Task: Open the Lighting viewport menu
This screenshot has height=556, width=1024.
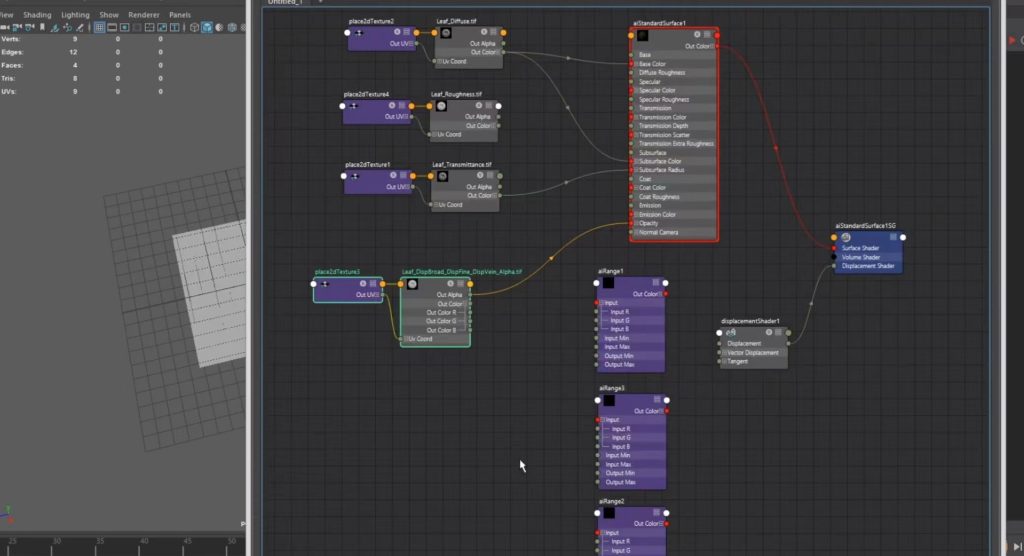Action: [75, 14]
